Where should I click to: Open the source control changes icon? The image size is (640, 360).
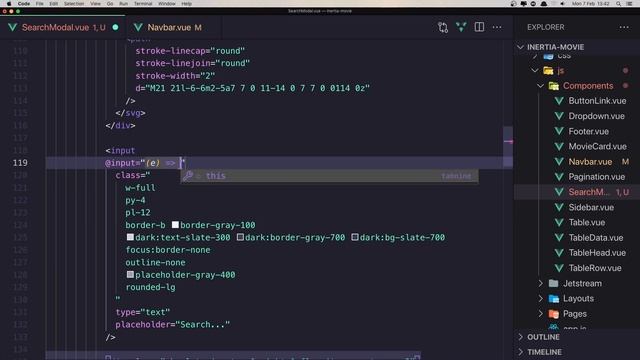tap(443, 27)
